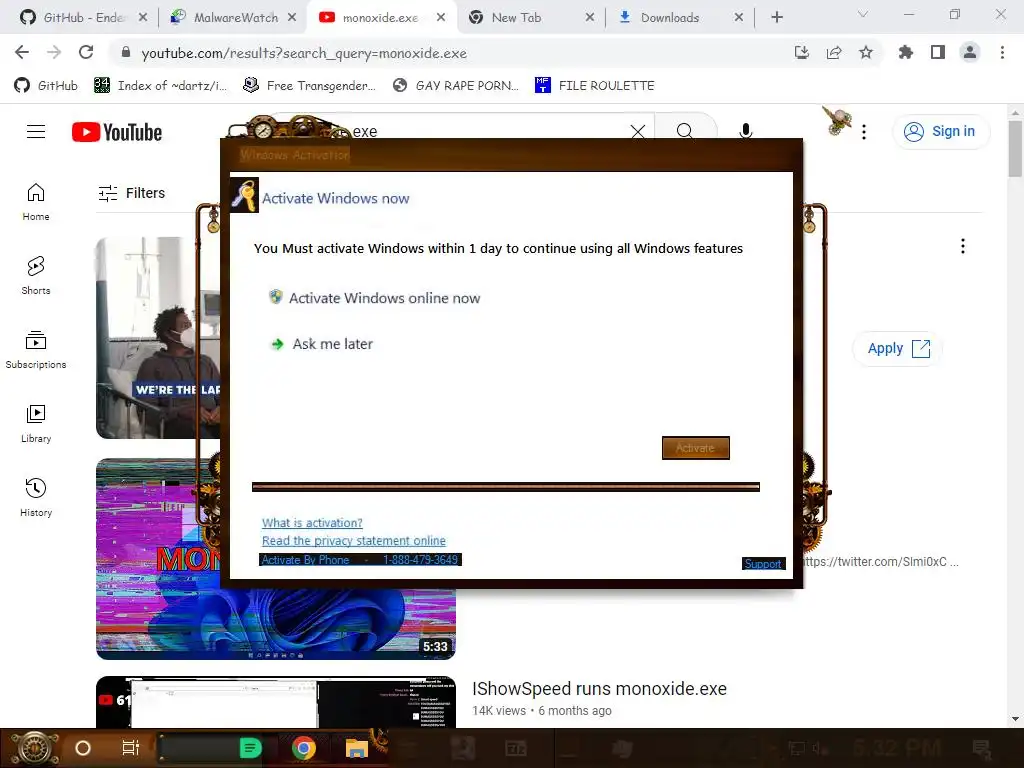Open the YouTube hamburger guide menu
This screenshot has height=768, width=1024.
36,132
